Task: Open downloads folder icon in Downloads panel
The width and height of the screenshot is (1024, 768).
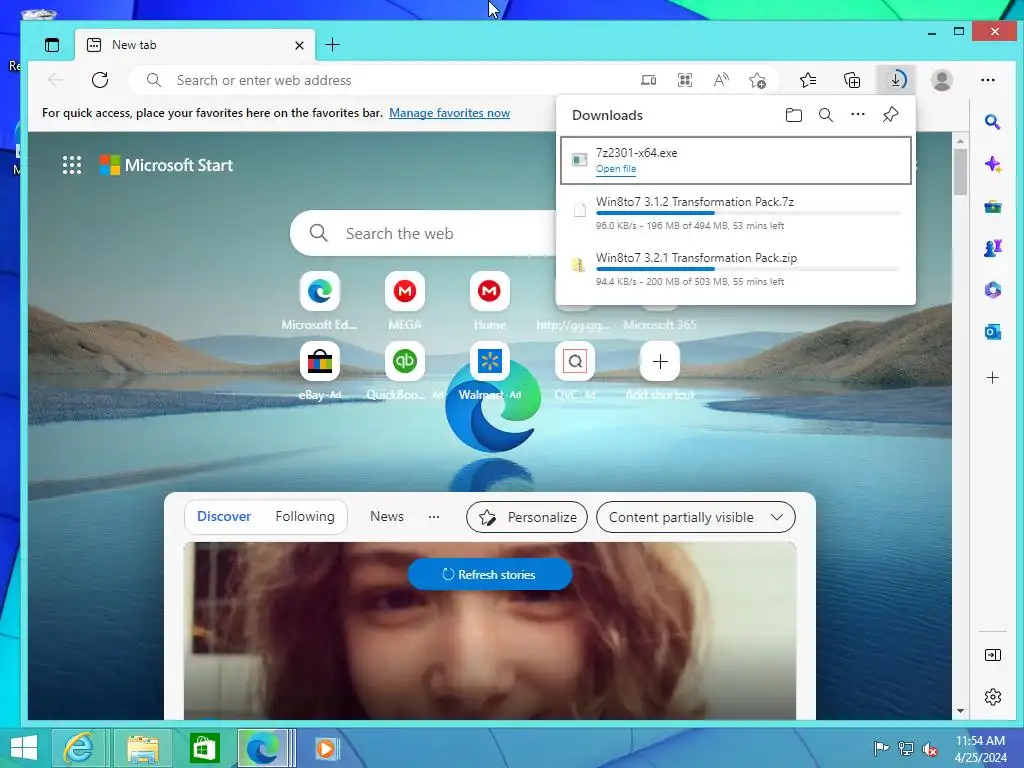Action: pyautogui.click(x=793, y=115)
